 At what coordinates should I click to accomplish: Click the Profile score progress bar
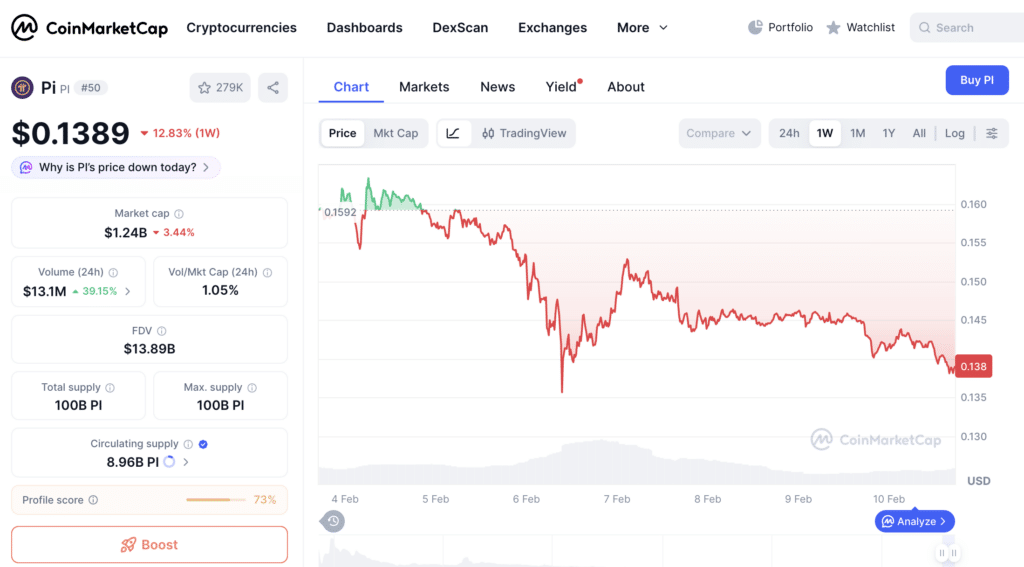tap(216, 500)
